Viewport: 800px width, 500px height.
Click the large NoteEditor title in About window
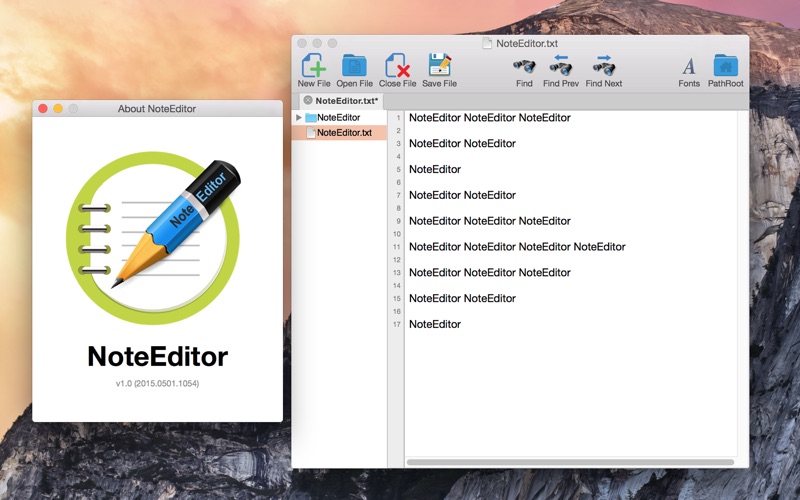point(157,356)
